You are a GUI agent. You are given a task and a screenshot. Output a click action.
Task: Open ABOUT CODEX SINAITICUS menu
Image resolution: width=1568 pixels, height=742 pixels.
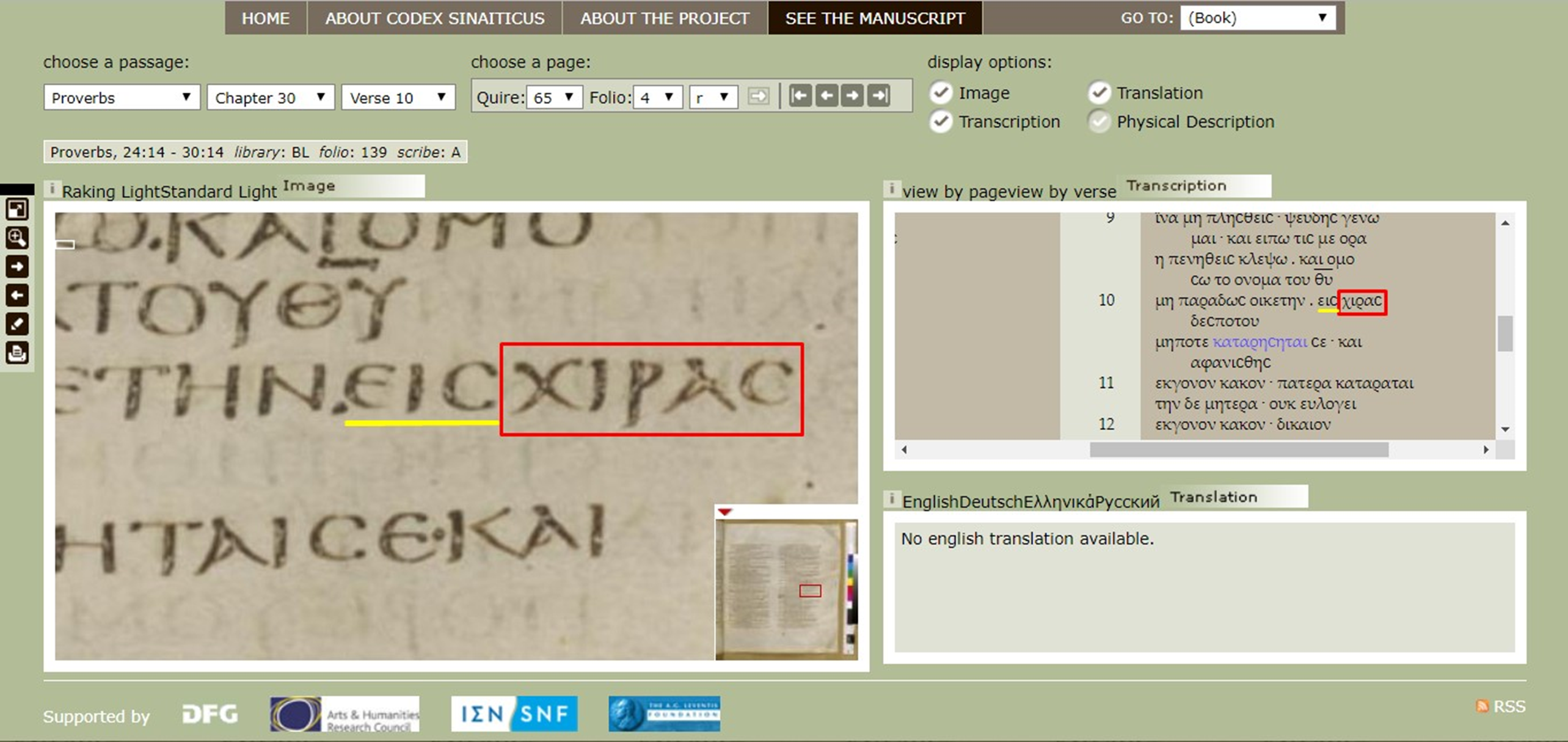pyautogui.click(x=435, y=18)
